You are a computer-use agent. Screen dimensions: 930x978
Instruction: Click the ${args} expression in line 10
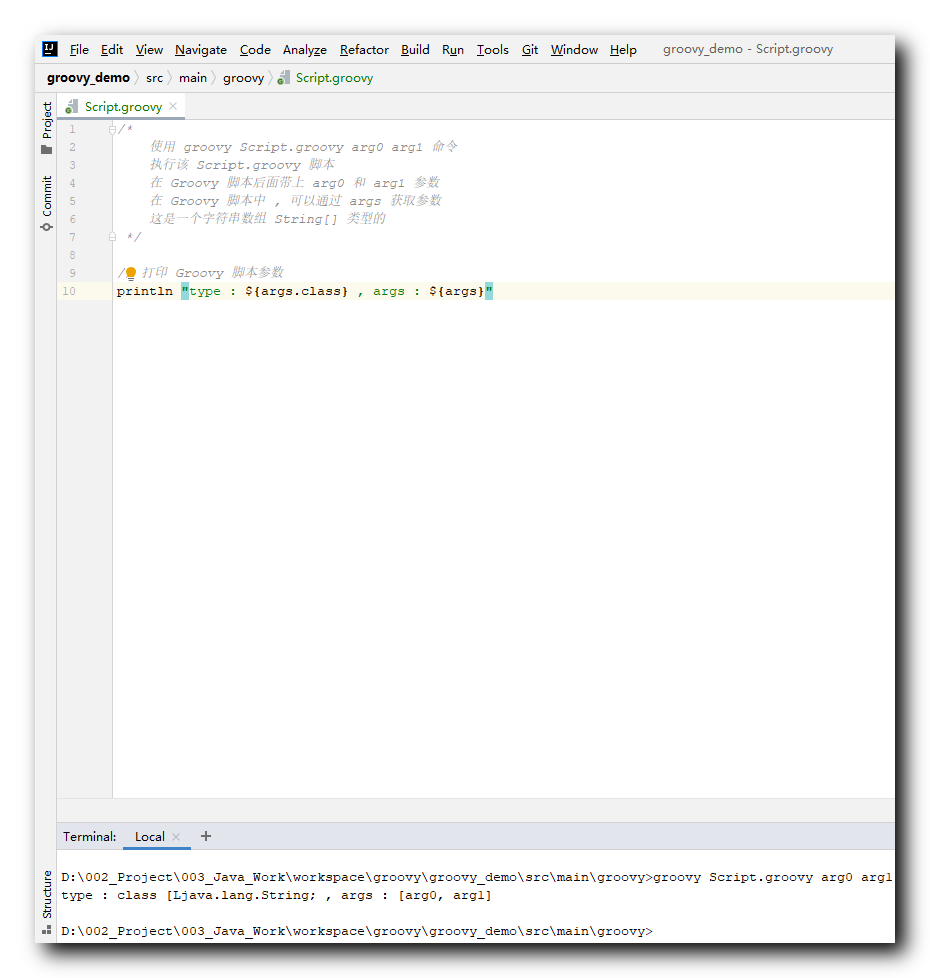[x=457, y=291]
